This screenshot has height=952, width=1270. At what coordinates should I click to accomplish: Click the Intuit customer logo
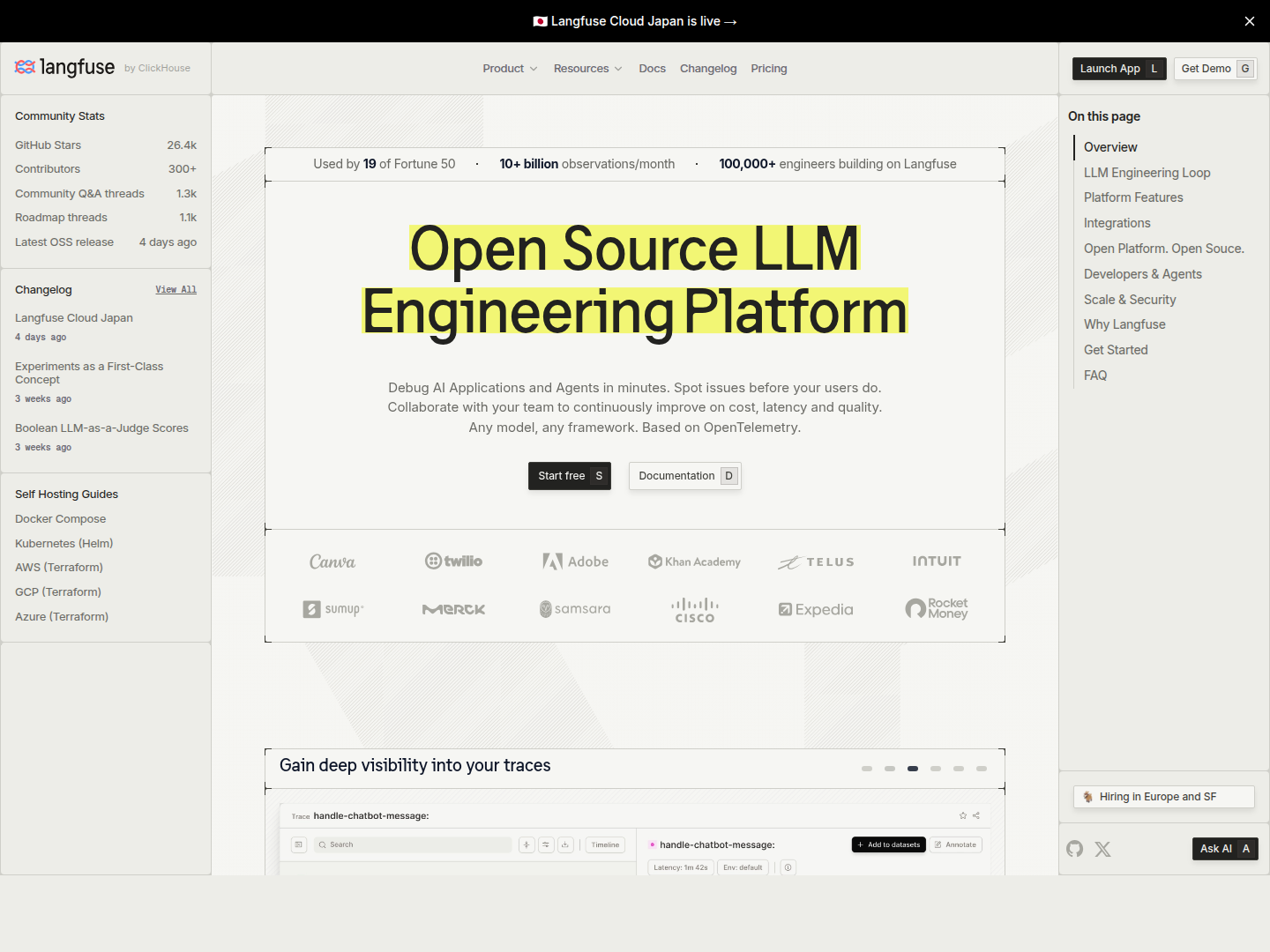coord(937,562)
